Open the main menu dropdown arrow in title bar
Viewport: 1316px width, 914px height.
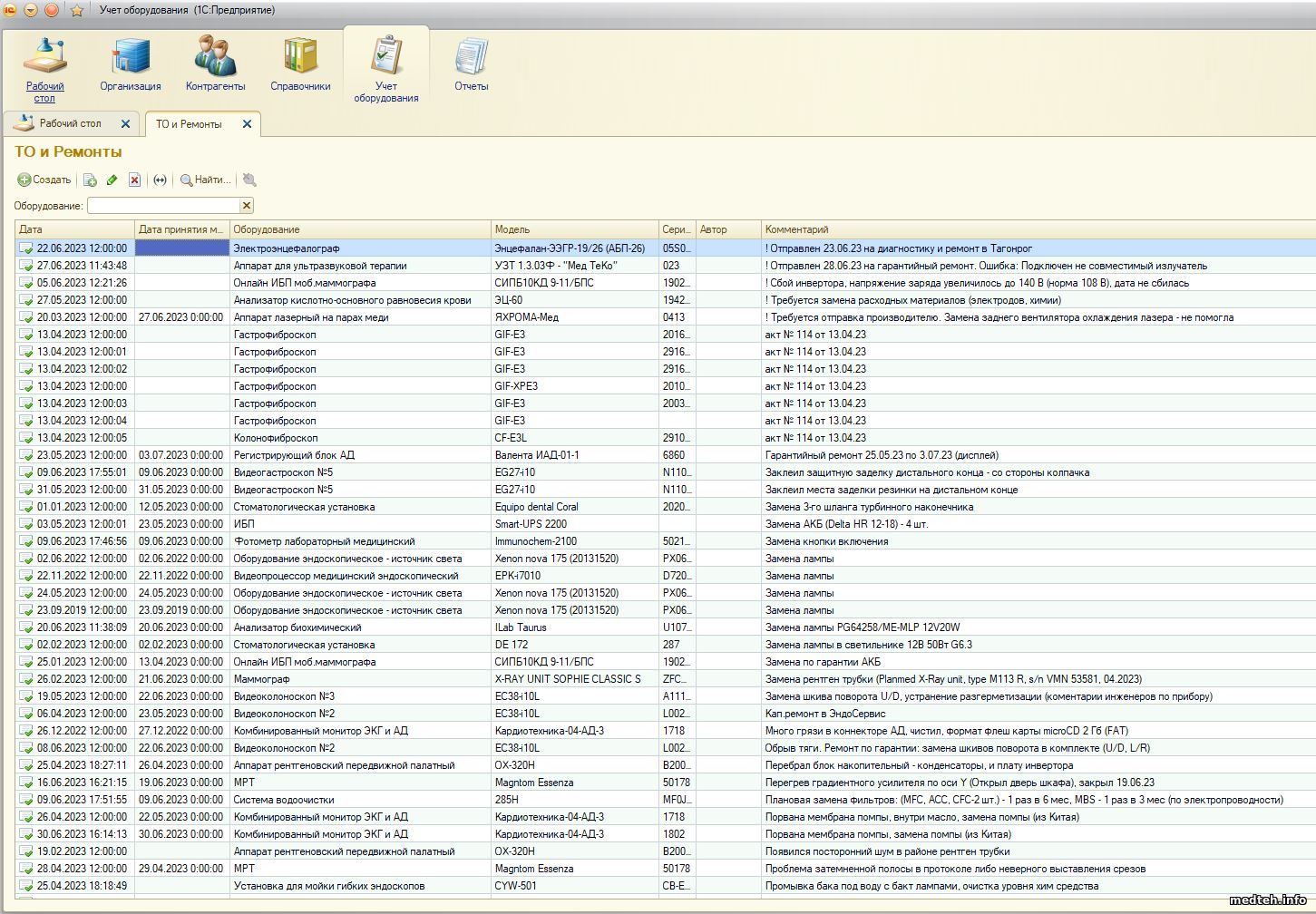31,11
